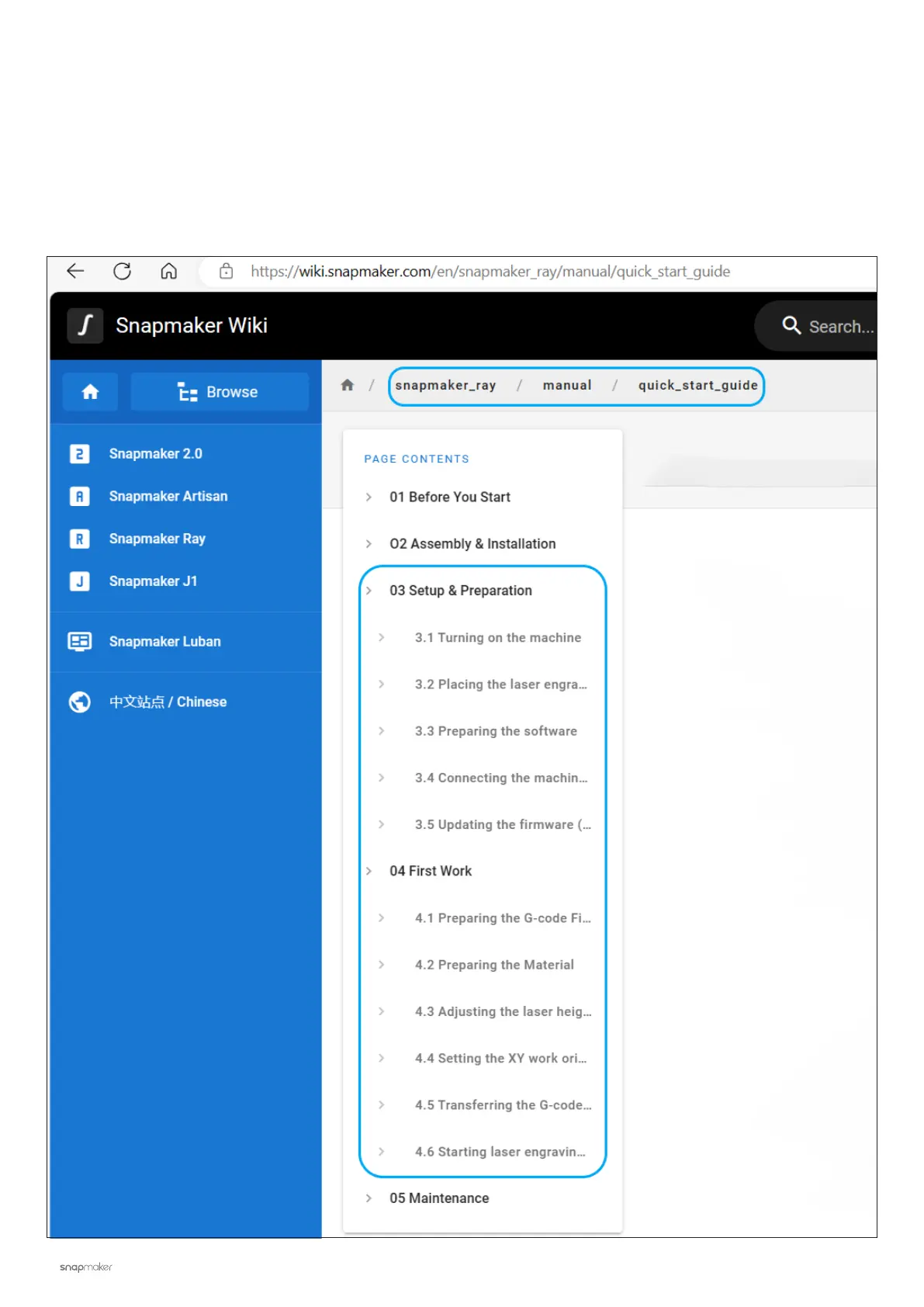
Task: Jump to 4.6 Starting laser engraving
Action: click(x=500, y=1152)
